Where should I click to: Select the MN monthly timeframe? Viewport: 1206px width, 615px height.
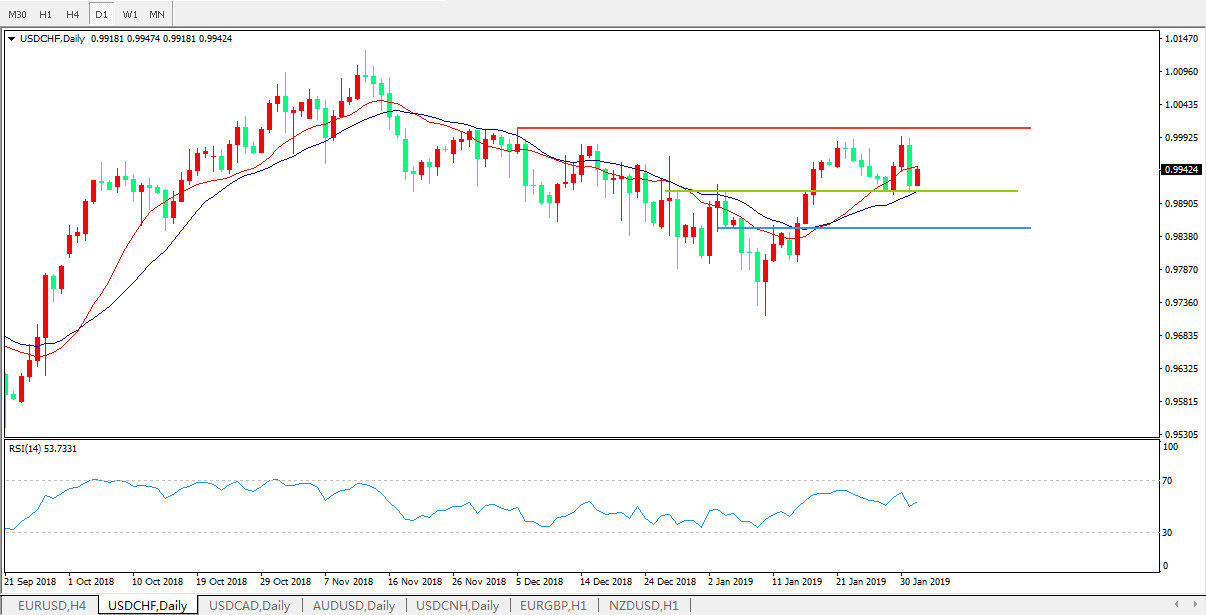(157, 15)
